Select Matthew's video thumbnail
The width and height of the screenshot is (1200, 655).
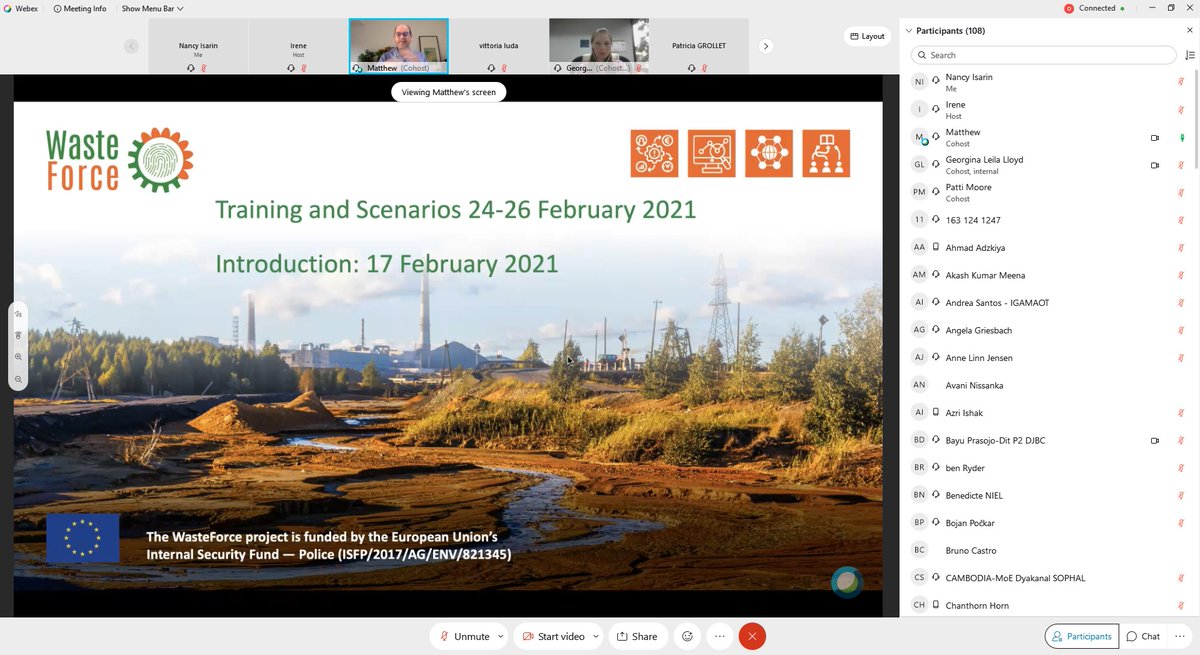tap(399, 46)
